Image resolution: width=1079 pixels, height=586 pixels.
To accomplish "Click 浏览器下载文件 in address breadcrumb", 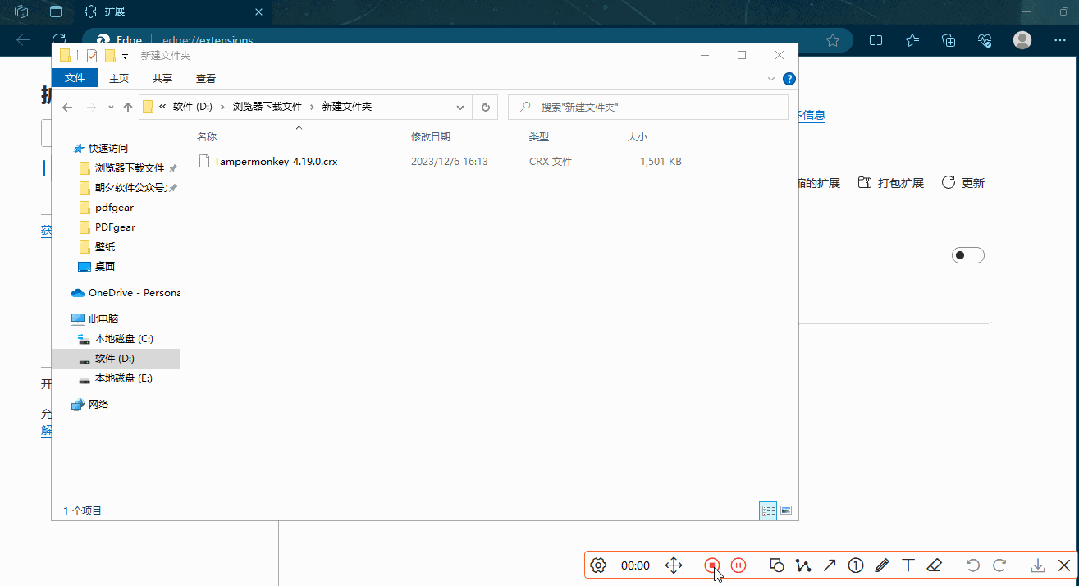I will 267,107.
